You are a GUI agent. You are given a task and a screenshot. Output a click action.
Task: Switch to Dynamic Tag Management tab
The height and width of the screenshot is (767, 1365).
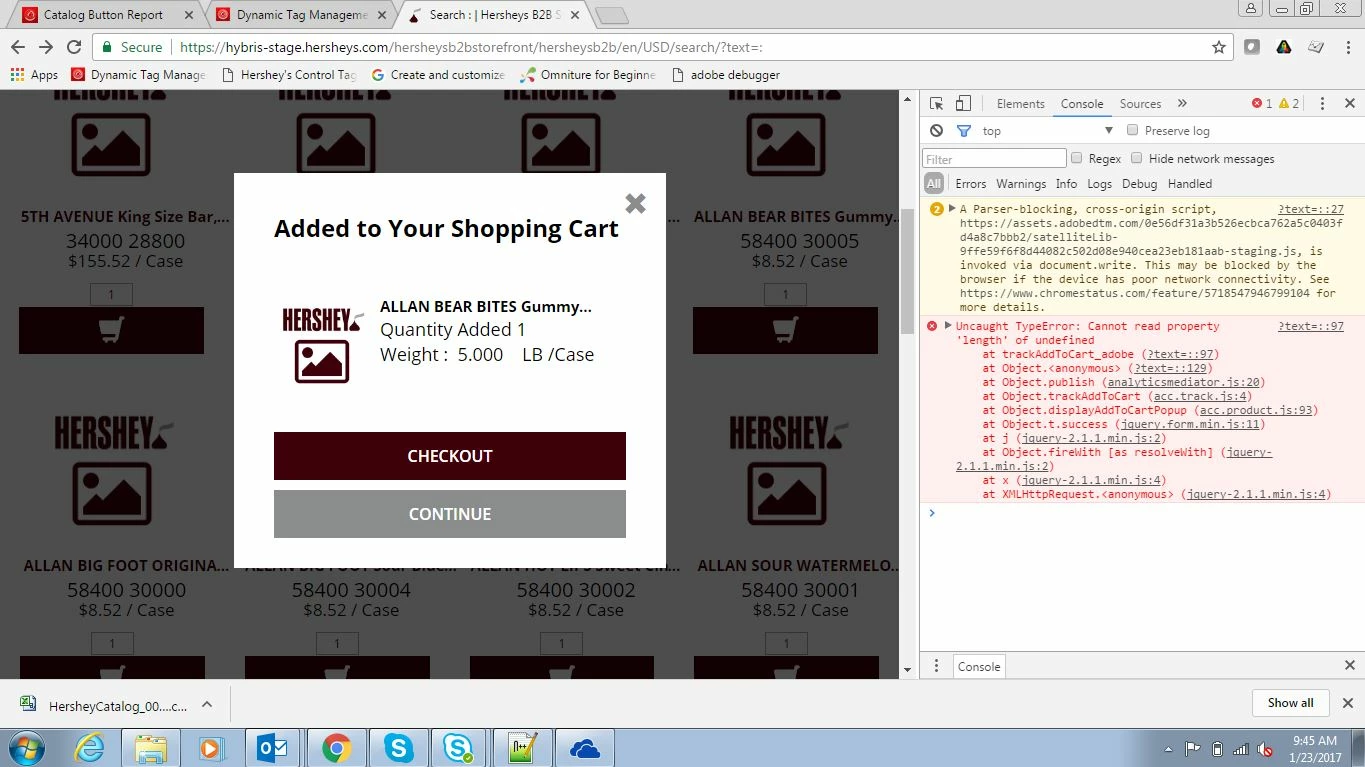pyautogui.click(x=302, y=15)
